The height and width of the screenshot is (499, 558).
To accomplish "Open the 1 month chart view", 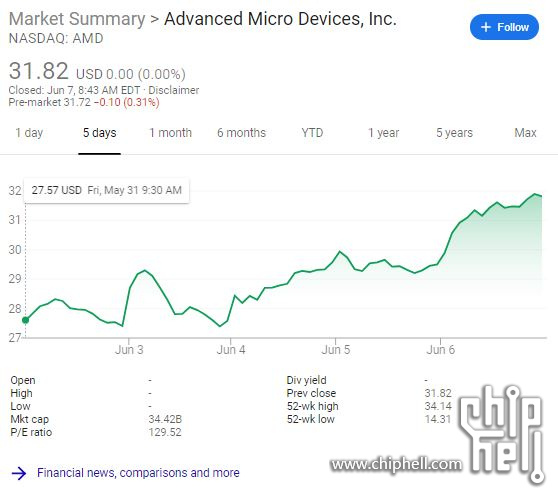I will pyautogui.click(x=170, y=133).
